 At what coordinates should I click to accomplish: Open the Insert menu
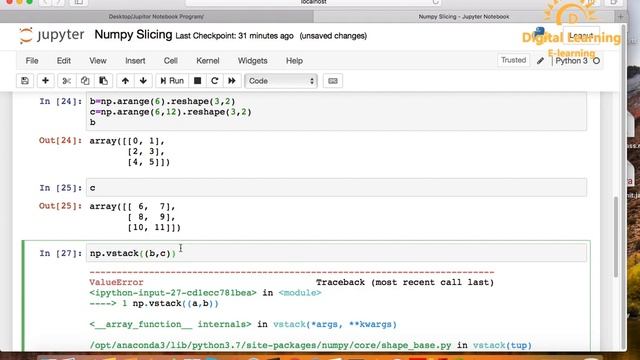coord(135,61)
